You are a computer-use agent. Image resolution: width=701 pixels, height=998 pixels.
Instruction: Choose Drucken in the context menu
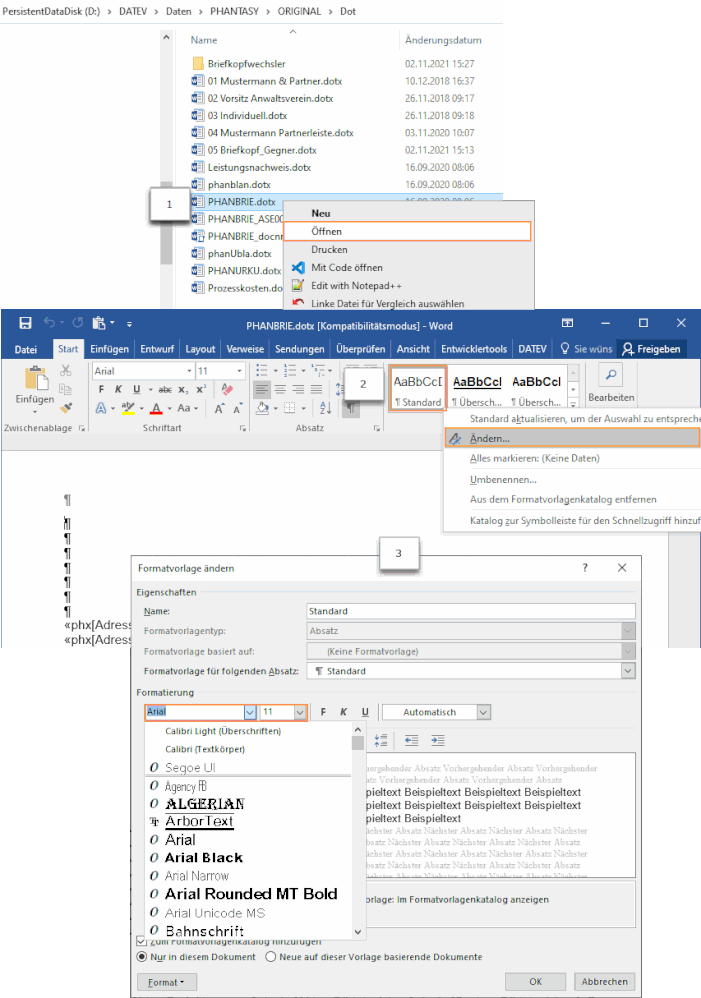coord(408,250)
